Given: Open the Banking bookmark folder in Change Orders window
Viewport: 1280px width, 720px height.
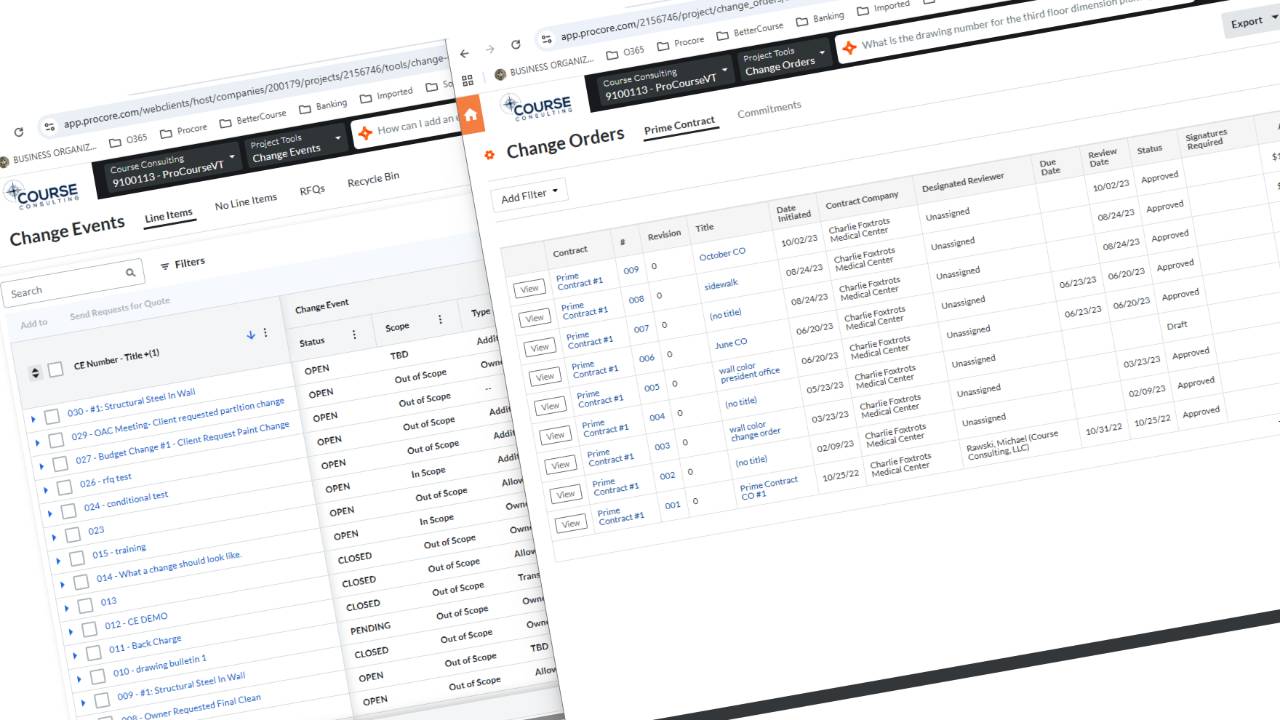Looking at the screenshot, I should tap(820, 18).
